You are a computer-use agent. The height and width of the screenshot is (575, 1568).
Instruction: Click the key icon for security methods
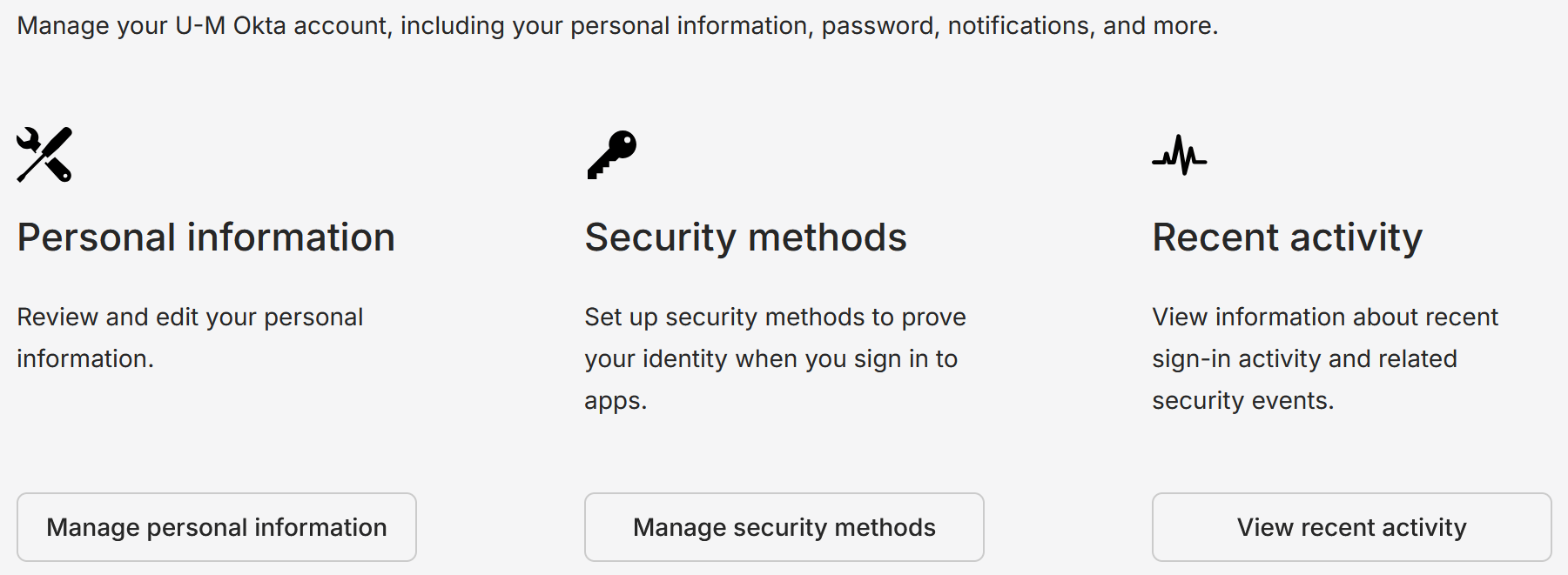[611, 155]
